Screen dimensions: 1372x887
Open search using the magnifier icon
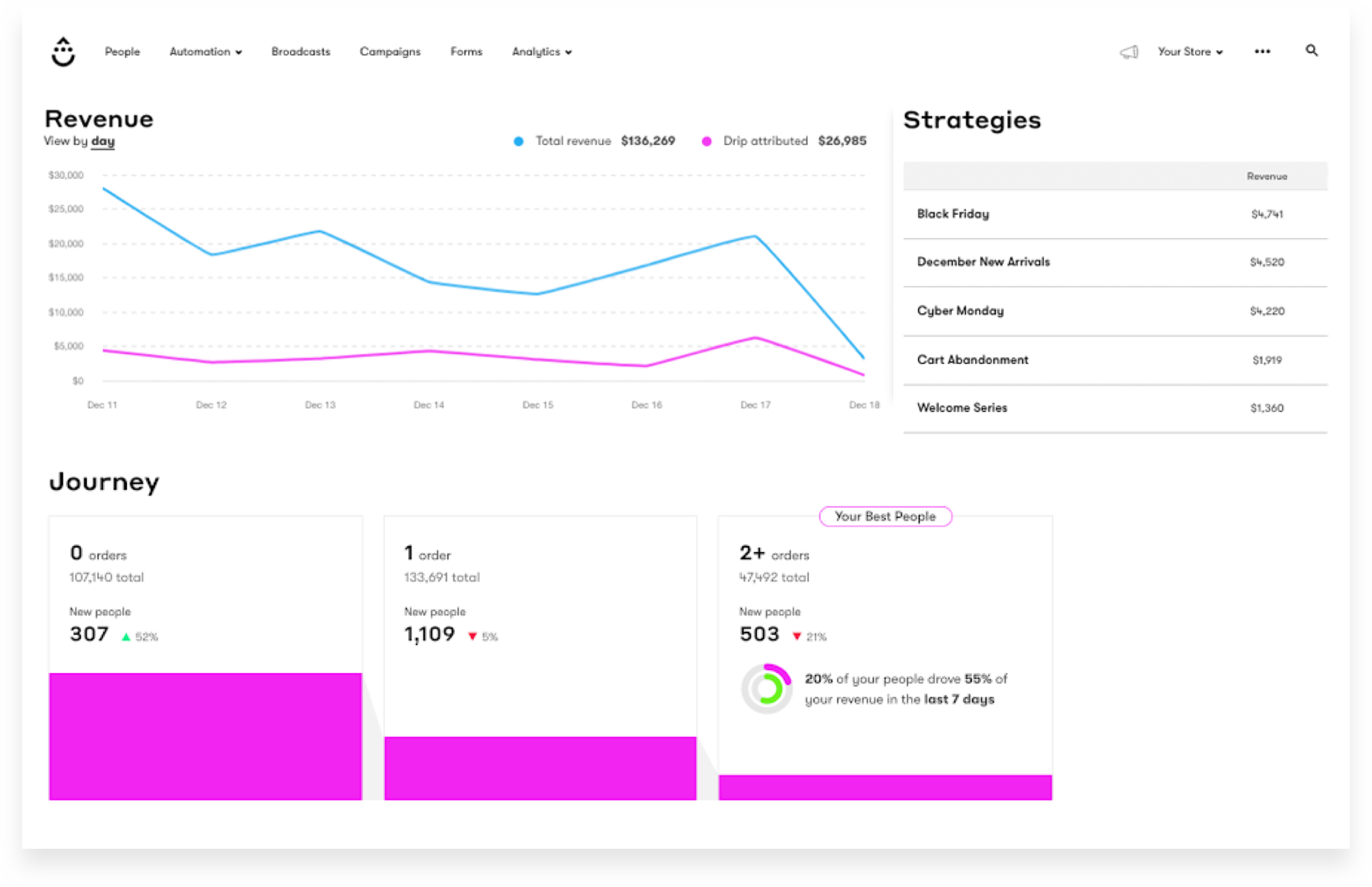pos(1312,51)
